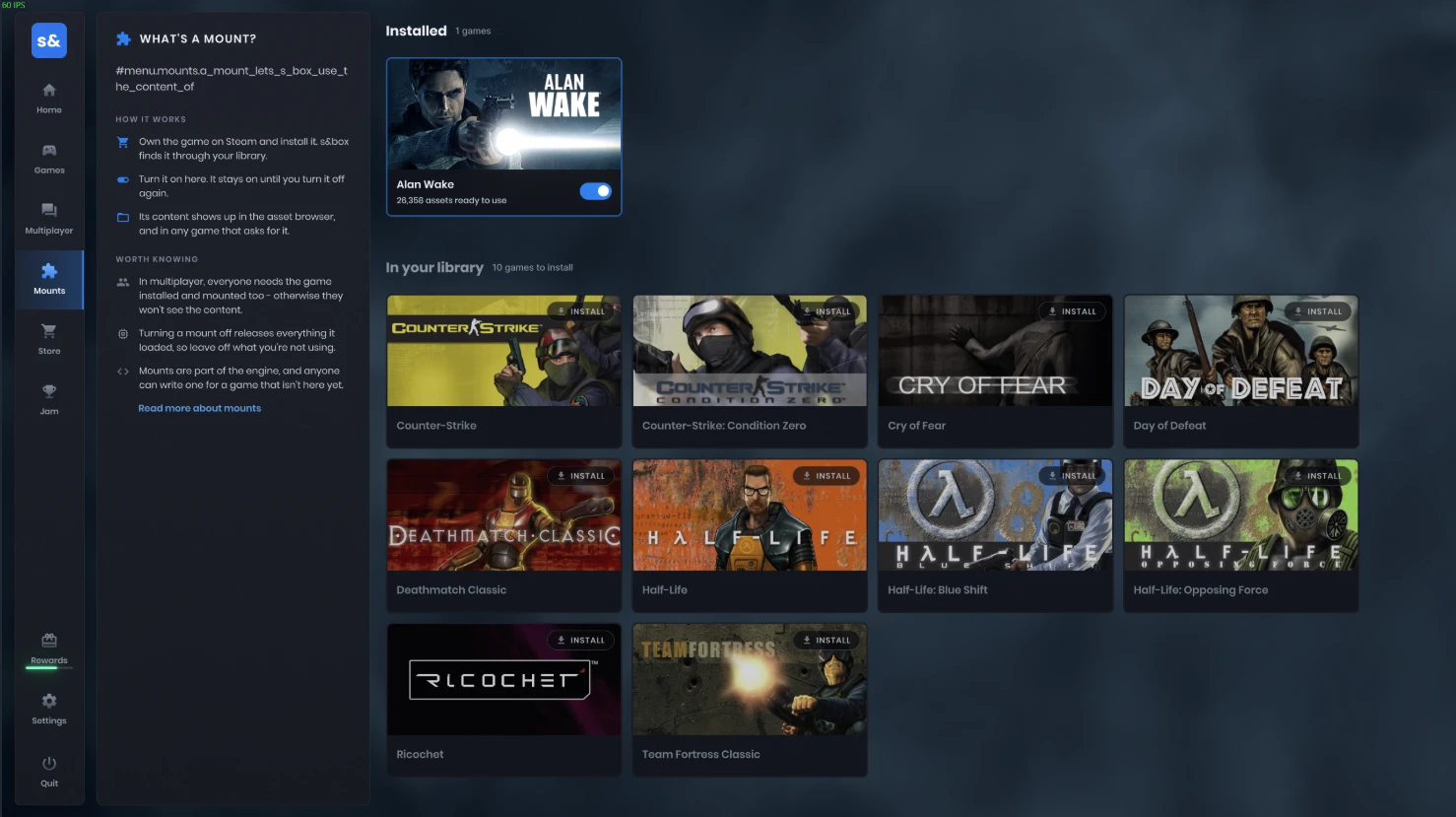The height and width of the screenshot is (817, 1456).
Task: Click the Cry of Fear title text
Action: (x=916, y=426)
